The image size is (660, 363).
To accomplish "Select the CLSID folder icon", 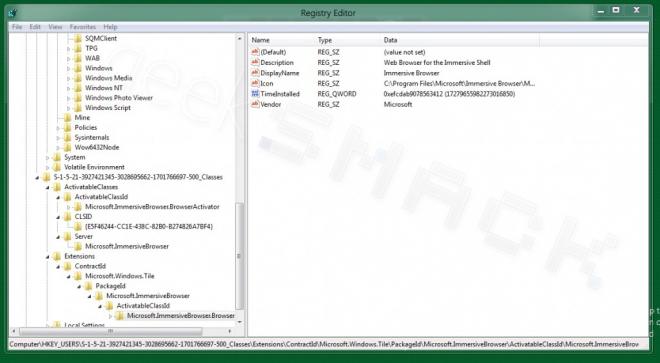I will tap(67, 216).
